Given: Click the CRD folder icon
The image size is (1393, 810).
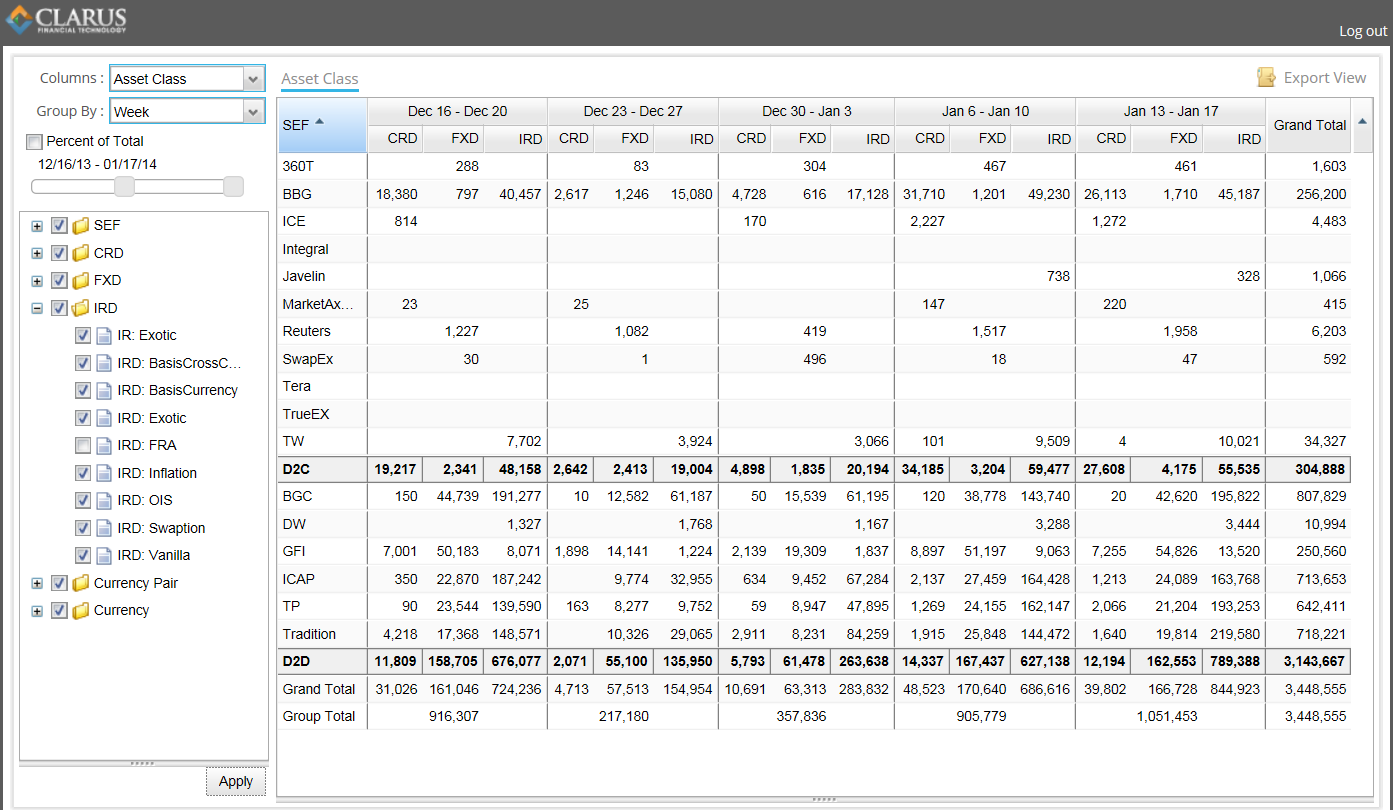Looking at the screenshot, I should 81,254.
